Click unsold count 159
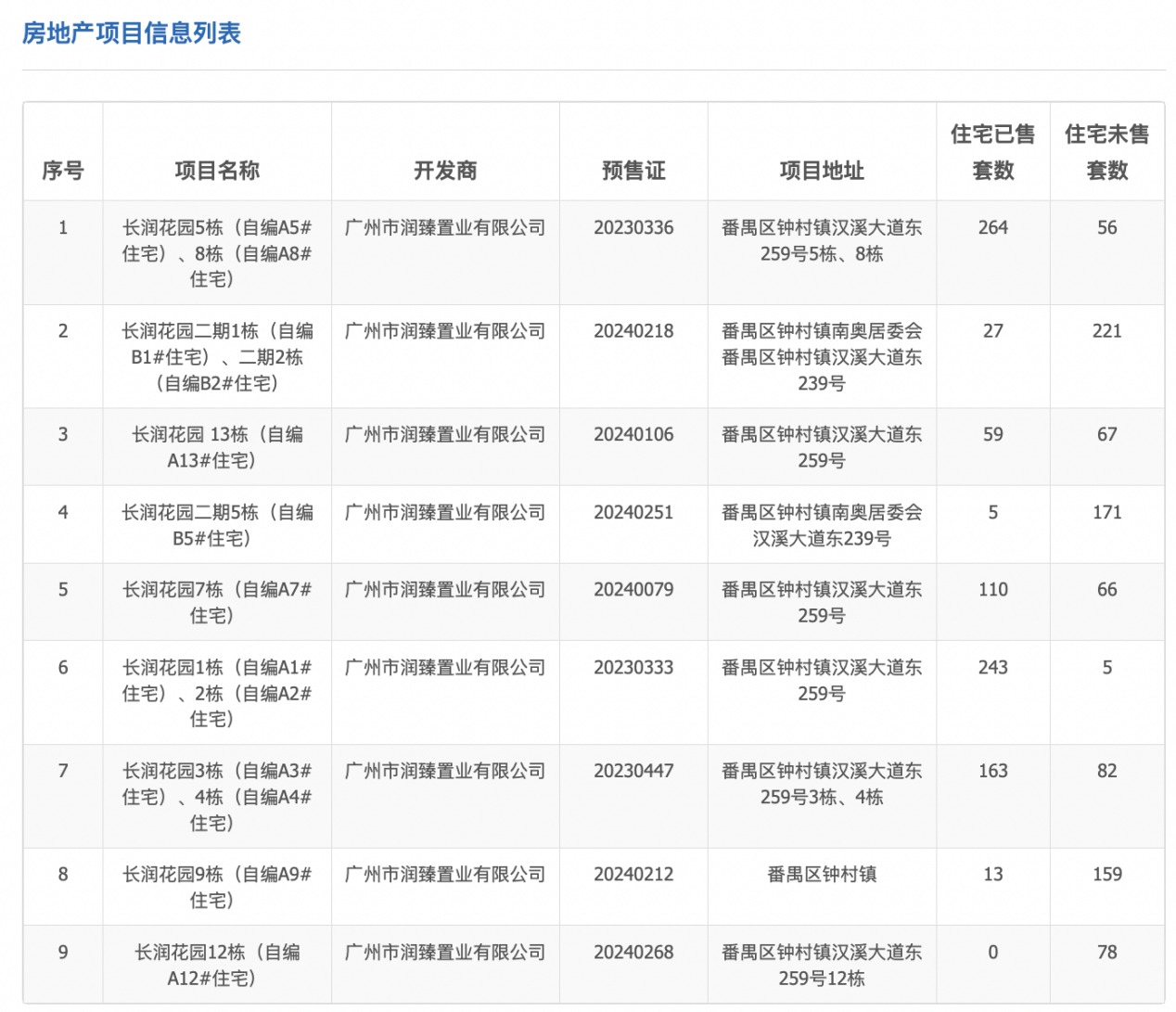The height and width of the screenshot is (1012, 1176). 1107,874
